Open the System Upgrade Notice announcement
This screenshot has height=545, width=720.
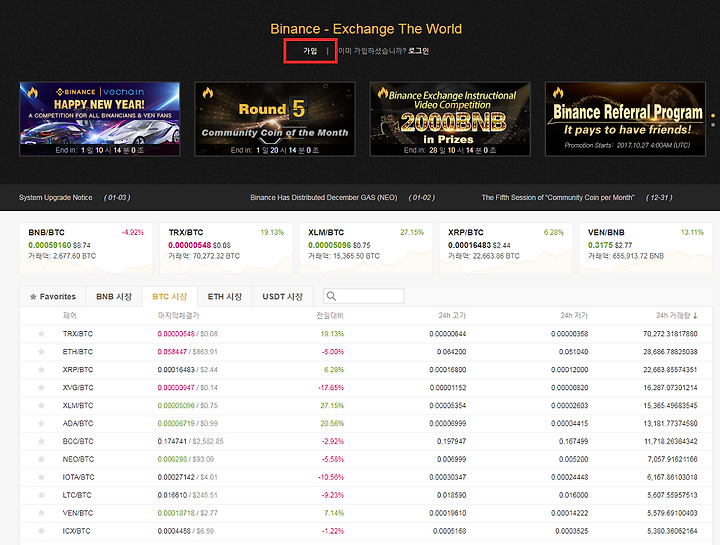tap(56, 197)
